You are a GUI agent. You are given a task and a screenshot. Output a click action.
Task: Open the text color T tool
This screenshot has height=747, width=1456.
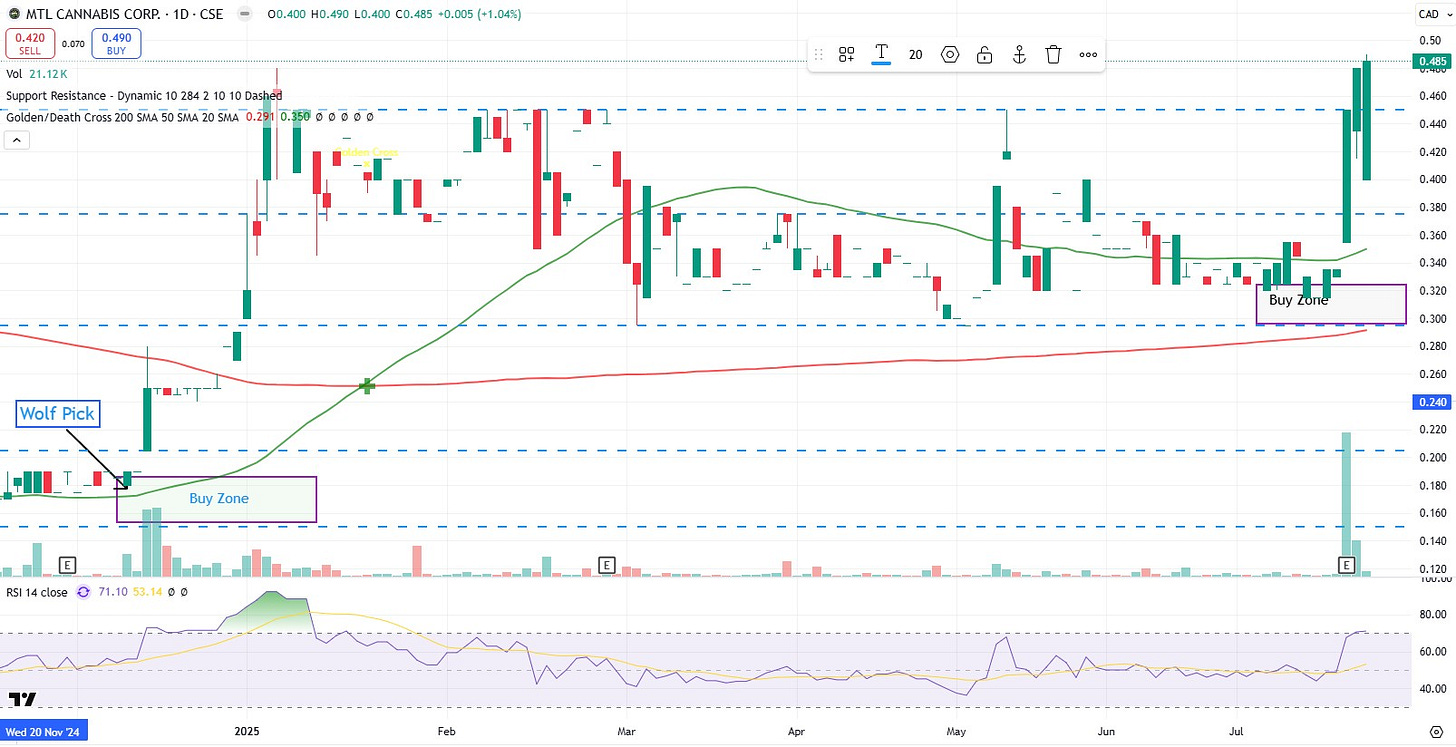pyautogui.click(x=882, y=54)
